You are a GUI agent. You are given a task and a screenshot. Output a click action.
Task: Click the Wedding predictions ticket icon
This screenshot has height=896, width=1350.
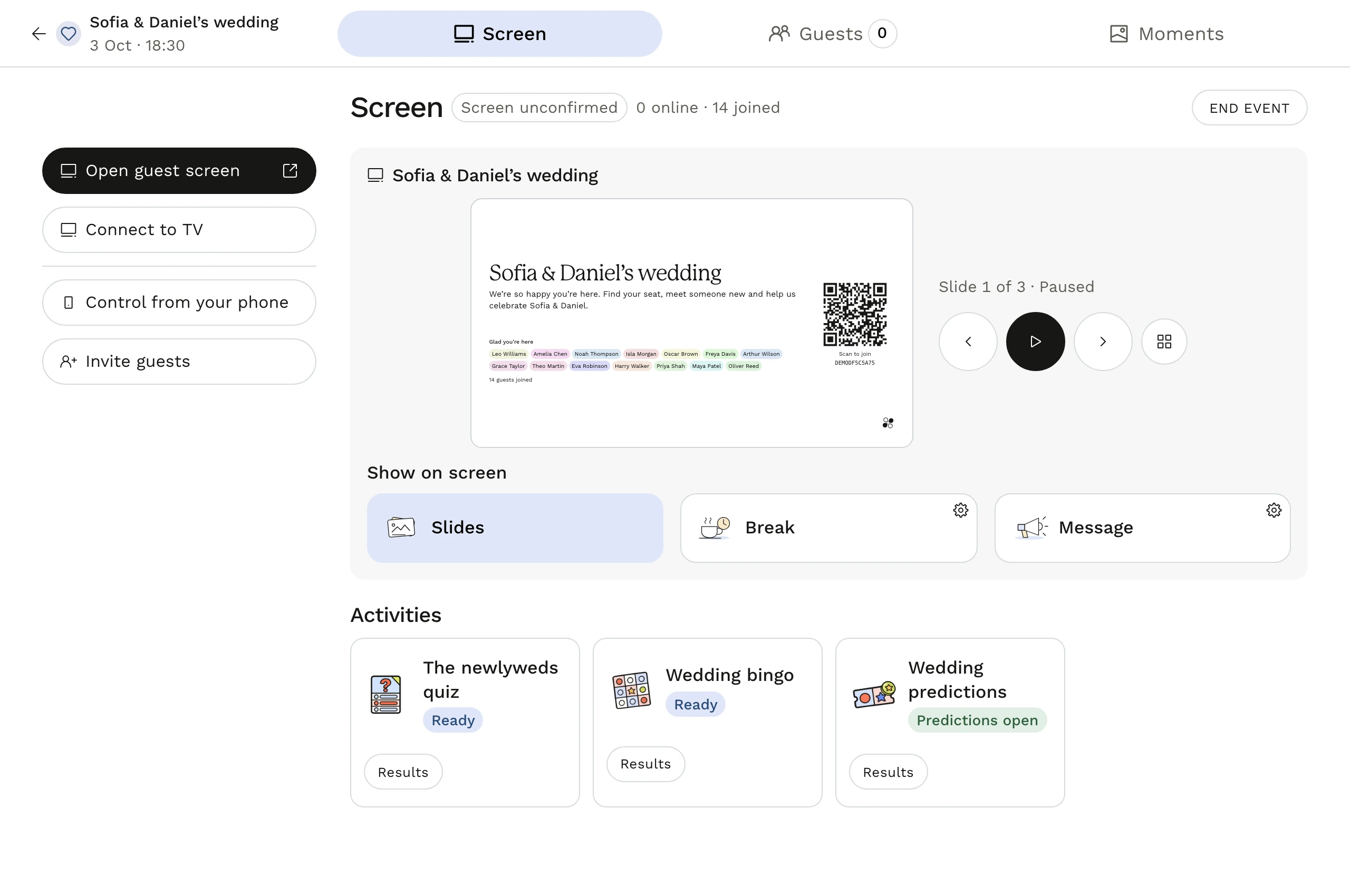coord(874,695)
